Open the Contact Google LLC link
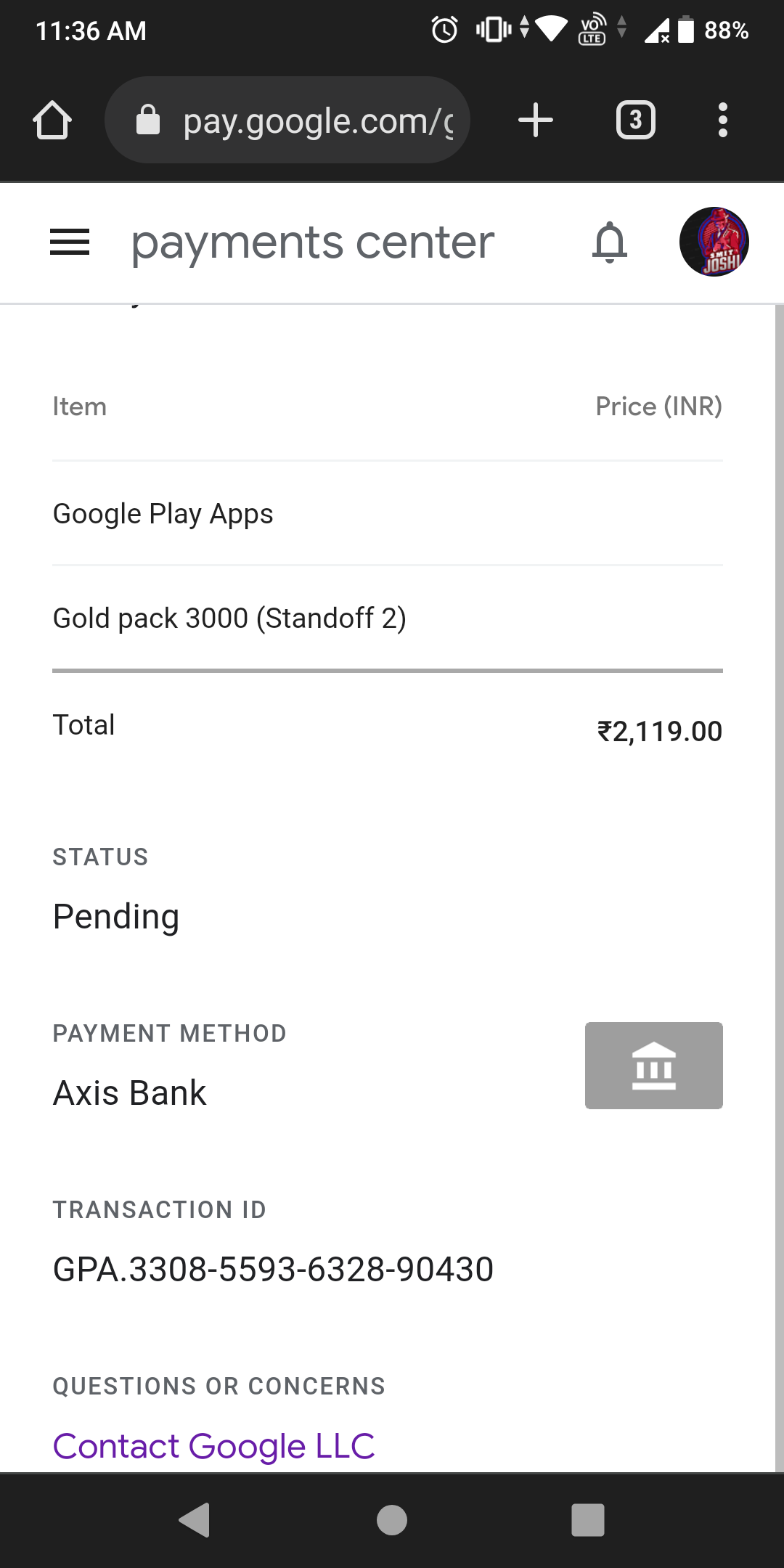784x1568 pixels. (x=214, y=1446)
